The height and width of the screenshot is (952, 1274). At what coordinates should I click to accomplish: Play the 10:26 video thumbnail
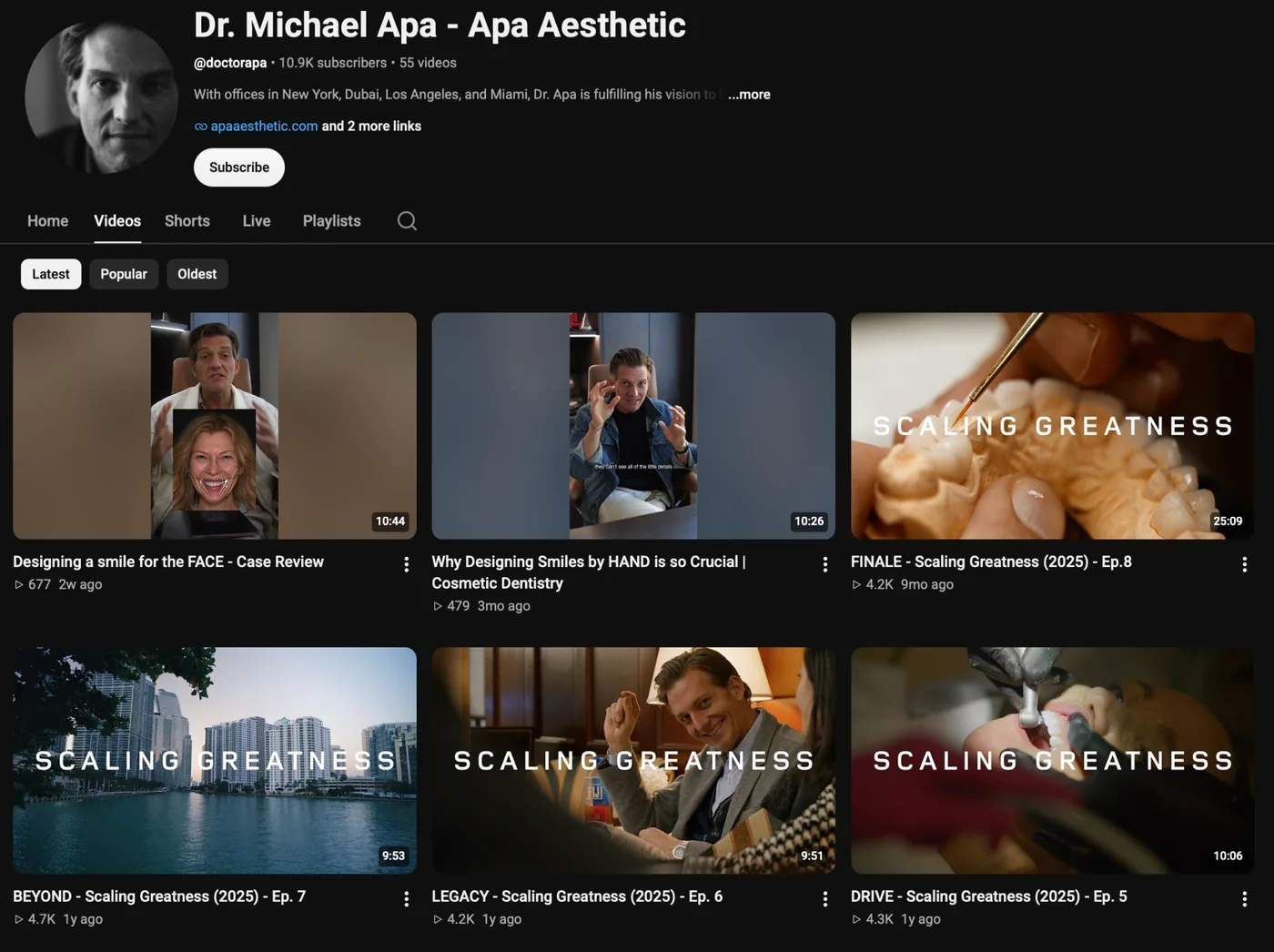(x=633, y=426)
